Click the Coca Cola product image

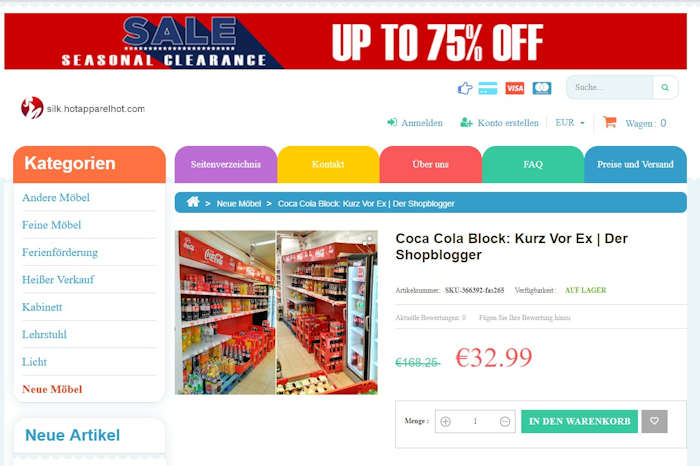pos(276,312)
